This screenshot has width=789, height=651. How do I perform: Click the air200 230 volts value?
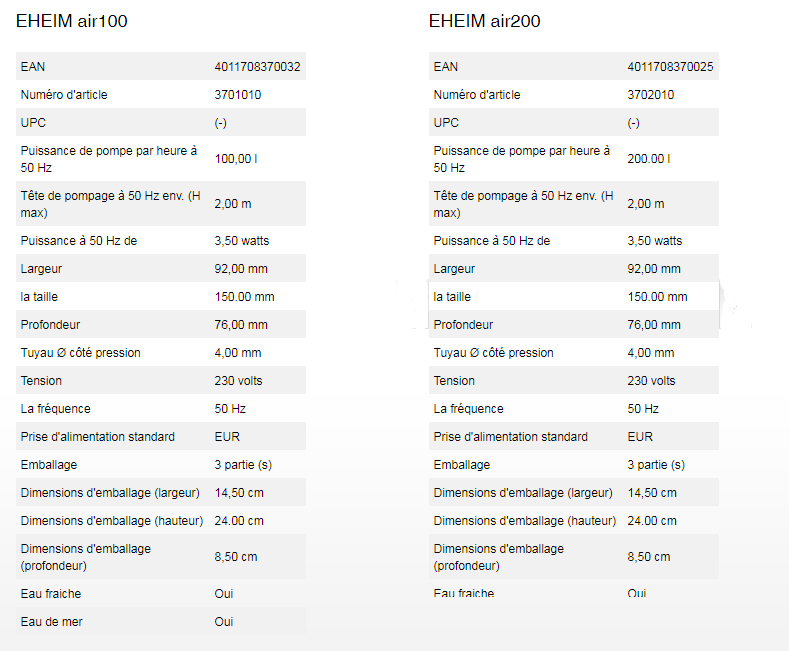click(x=651, y=381)
